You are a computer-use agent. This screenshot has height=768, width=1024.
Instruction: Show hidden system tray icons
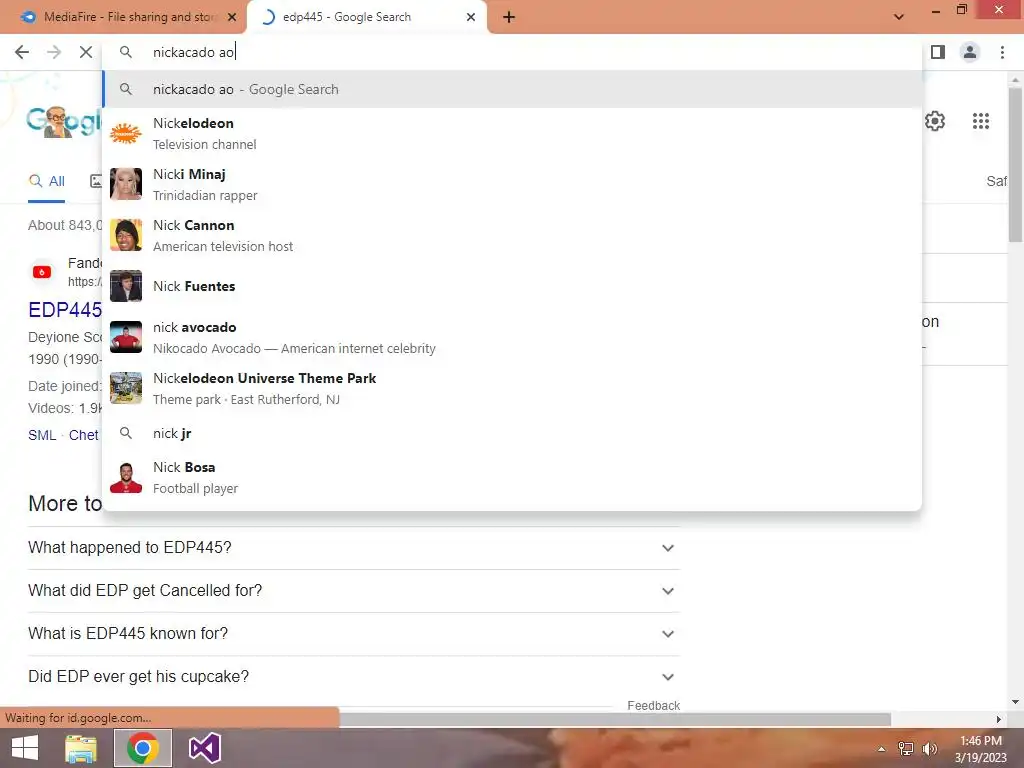pyautogui.click(x=881, y=748)
